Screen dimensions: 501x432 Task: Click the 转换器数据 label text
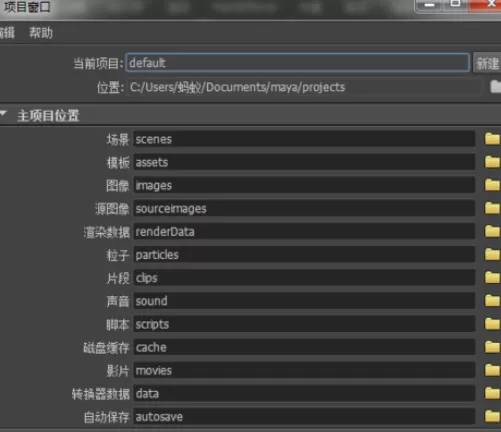coord(101,394)
